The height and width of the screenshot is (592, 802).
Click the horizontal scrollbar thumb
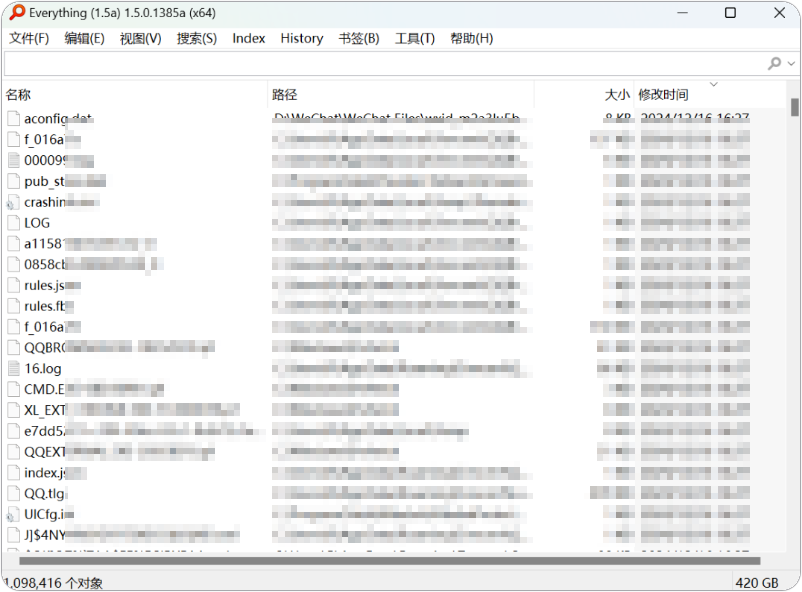(390, 561)
